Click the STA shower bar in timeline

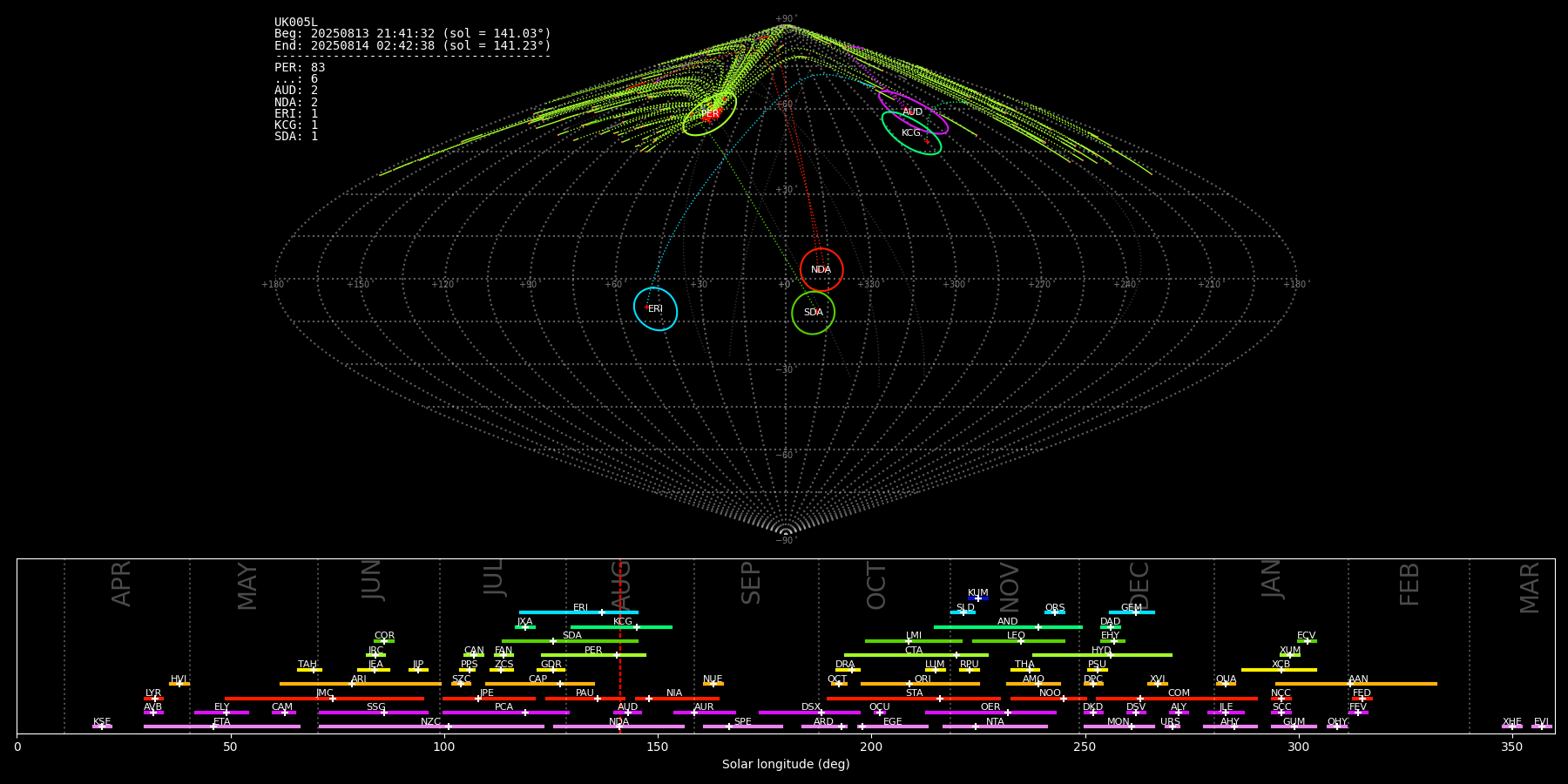click(914, 698)
